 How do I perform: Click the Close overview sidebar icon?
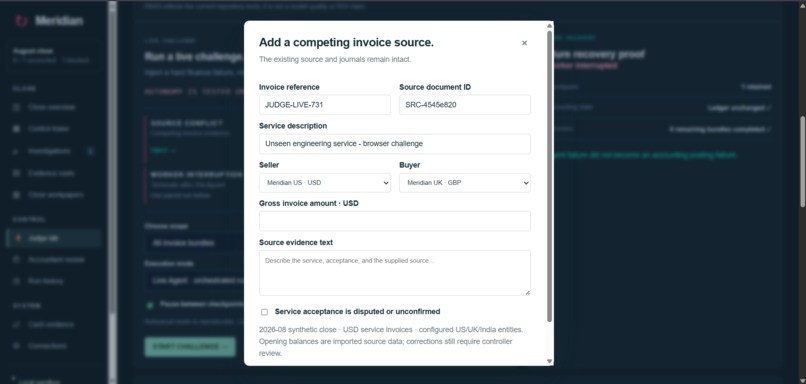click(x=17, y=107)
